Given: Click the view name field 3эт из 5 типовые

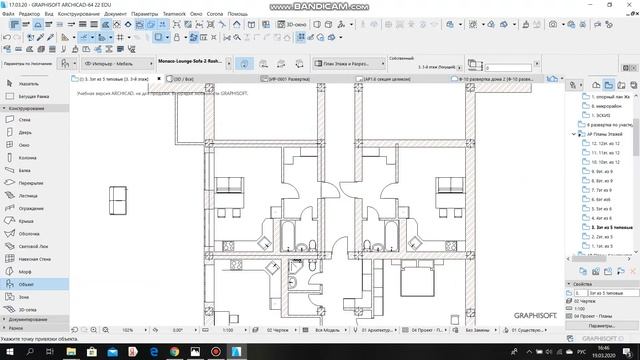Looking at the screenshot, I should click(x=613, y=293).
